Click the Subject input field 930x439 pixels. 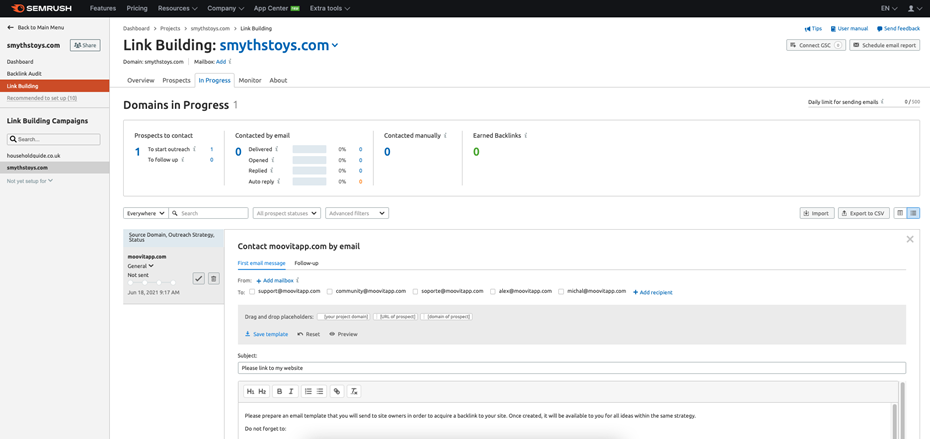pos(572,368)
